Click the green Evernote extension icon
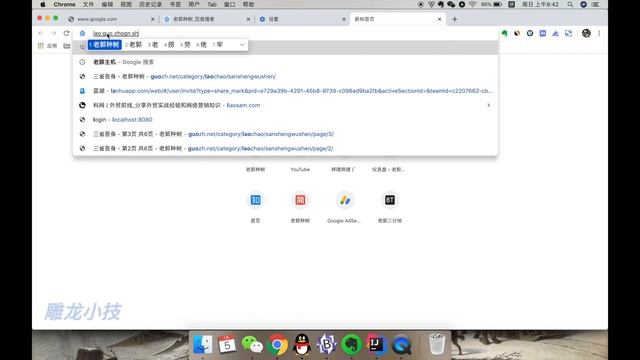 [504, 33]
